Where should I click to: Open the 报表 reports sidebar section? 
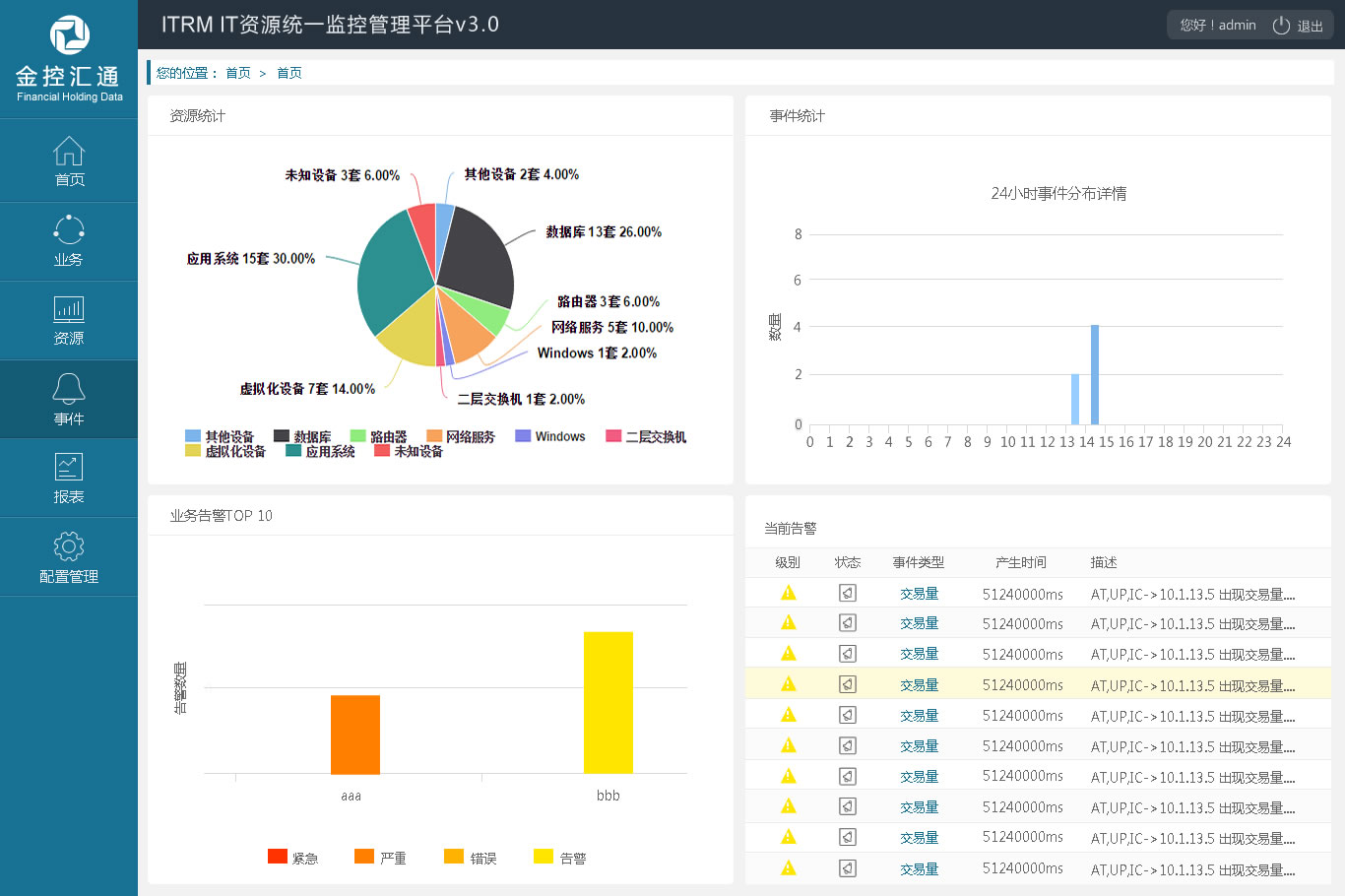pyautogui.click(x=69, y=479)
